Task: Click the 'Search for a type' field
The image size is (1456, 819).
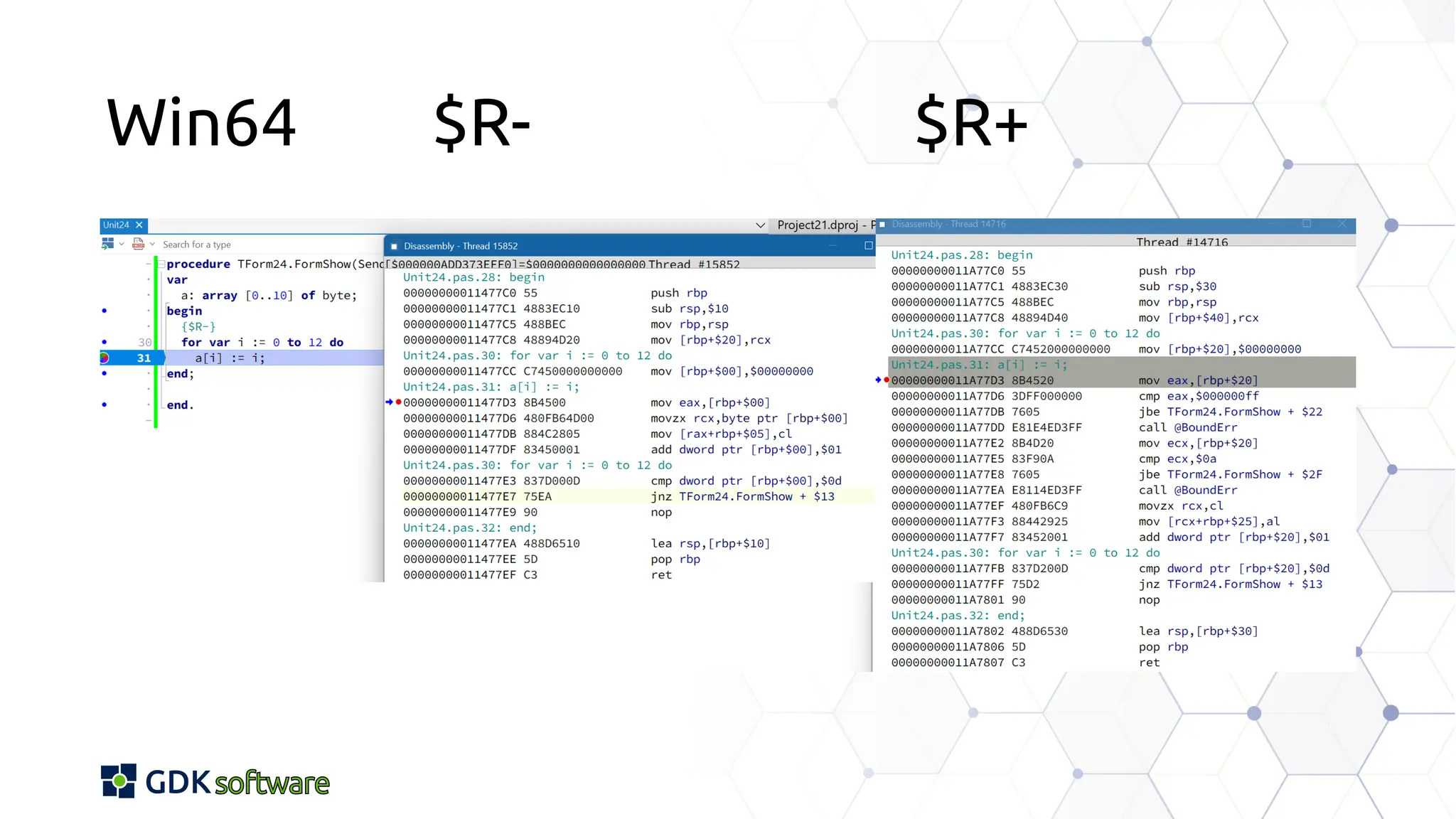Action: point(197,245)
